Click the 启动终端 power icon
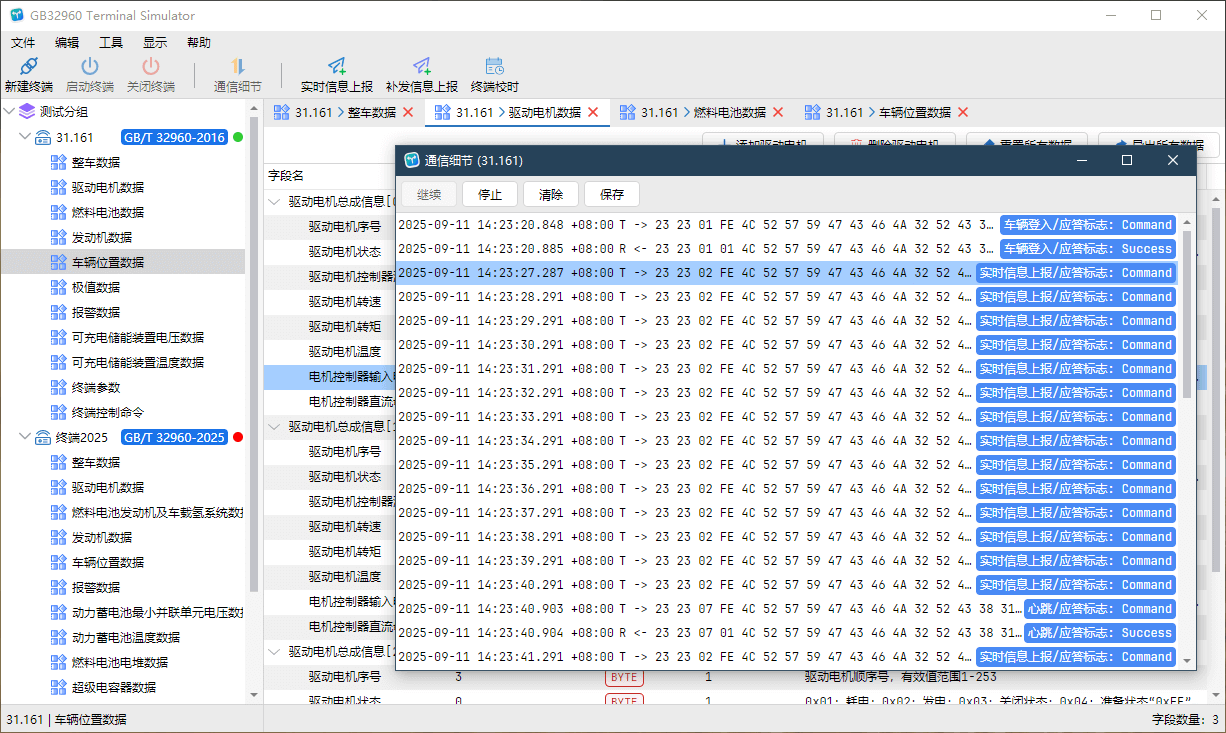Screen dimensions: 1226x733 90,68
